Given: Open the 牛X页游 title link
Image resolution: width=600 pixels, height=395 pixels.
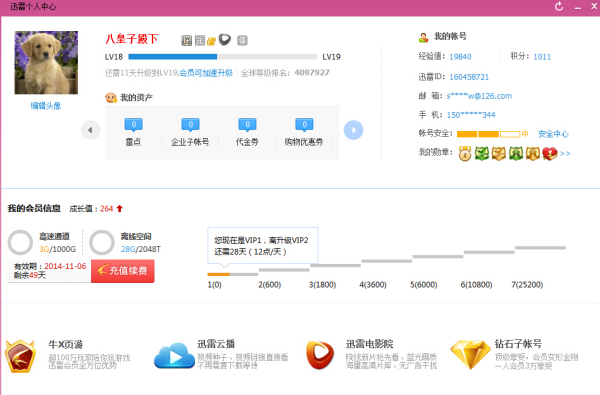Looking at the screenshot, I should point(65,344).
